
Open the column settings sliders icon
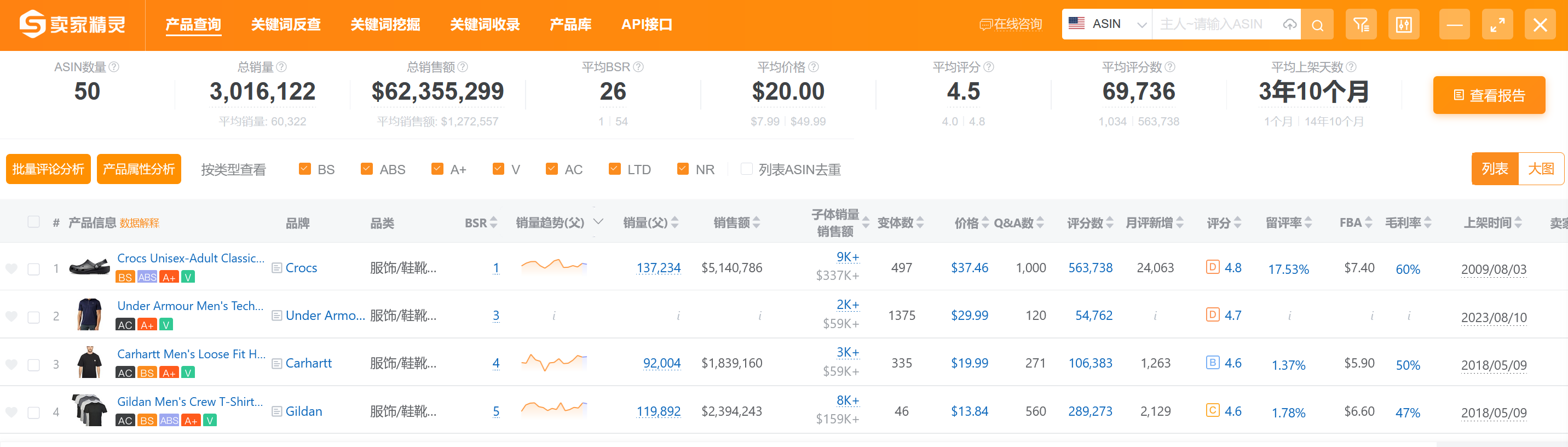click(x=1404, y=25)
